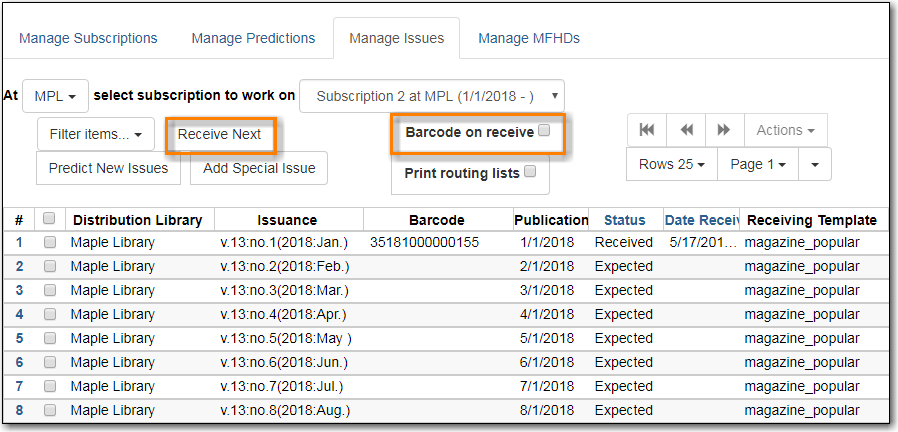This screenshot has width=898, height=432.
Task: Click Add Special Issue button
Action: point(259,168)
